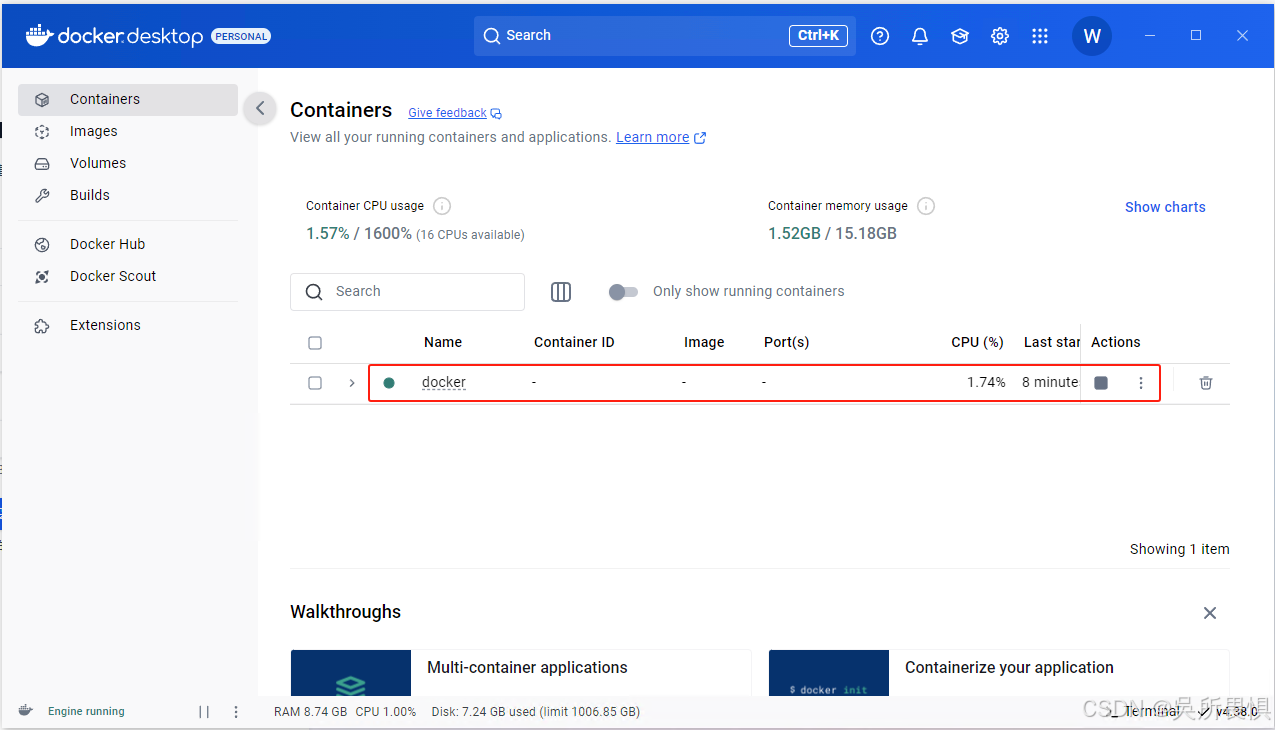Click the Learn more link

[x=652, y=138]
